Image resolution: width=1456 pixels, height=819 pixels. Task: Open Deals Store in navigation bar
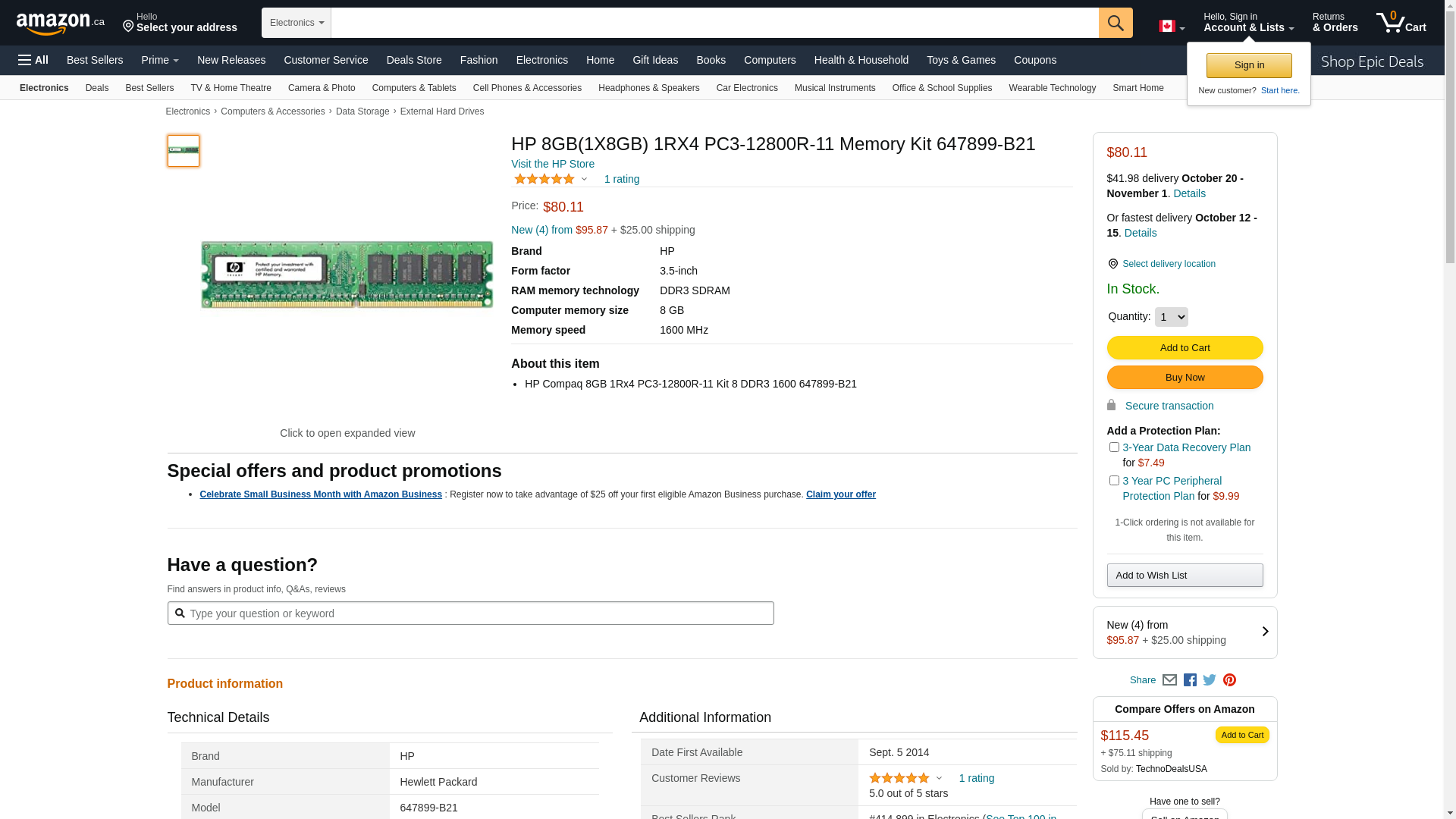(x=413, y=60)
